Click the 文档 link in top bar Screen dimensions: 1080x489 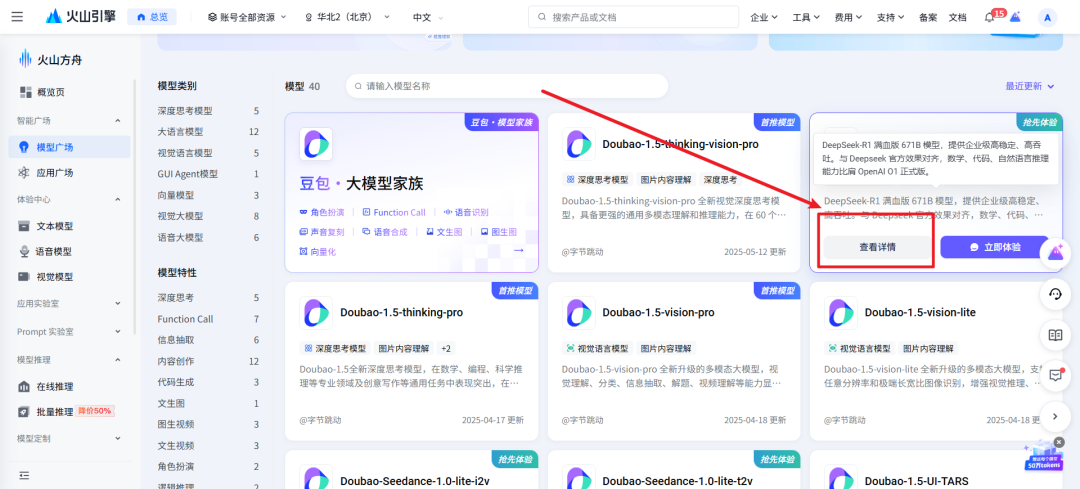[x=957, y=17]
